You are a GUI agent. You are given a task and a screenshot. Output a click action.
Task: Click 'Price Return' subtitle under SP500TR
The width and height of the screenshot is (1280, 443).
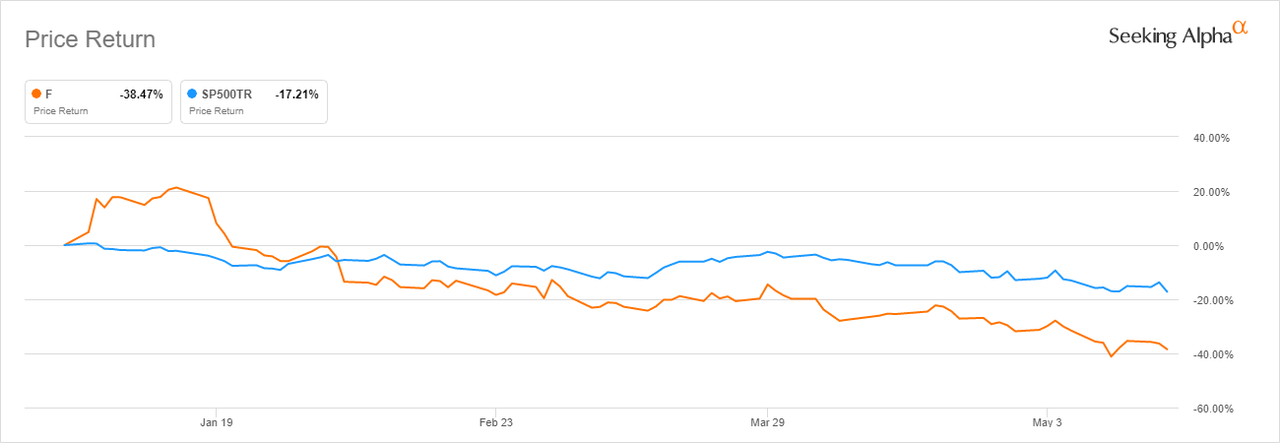pos(215,111)
